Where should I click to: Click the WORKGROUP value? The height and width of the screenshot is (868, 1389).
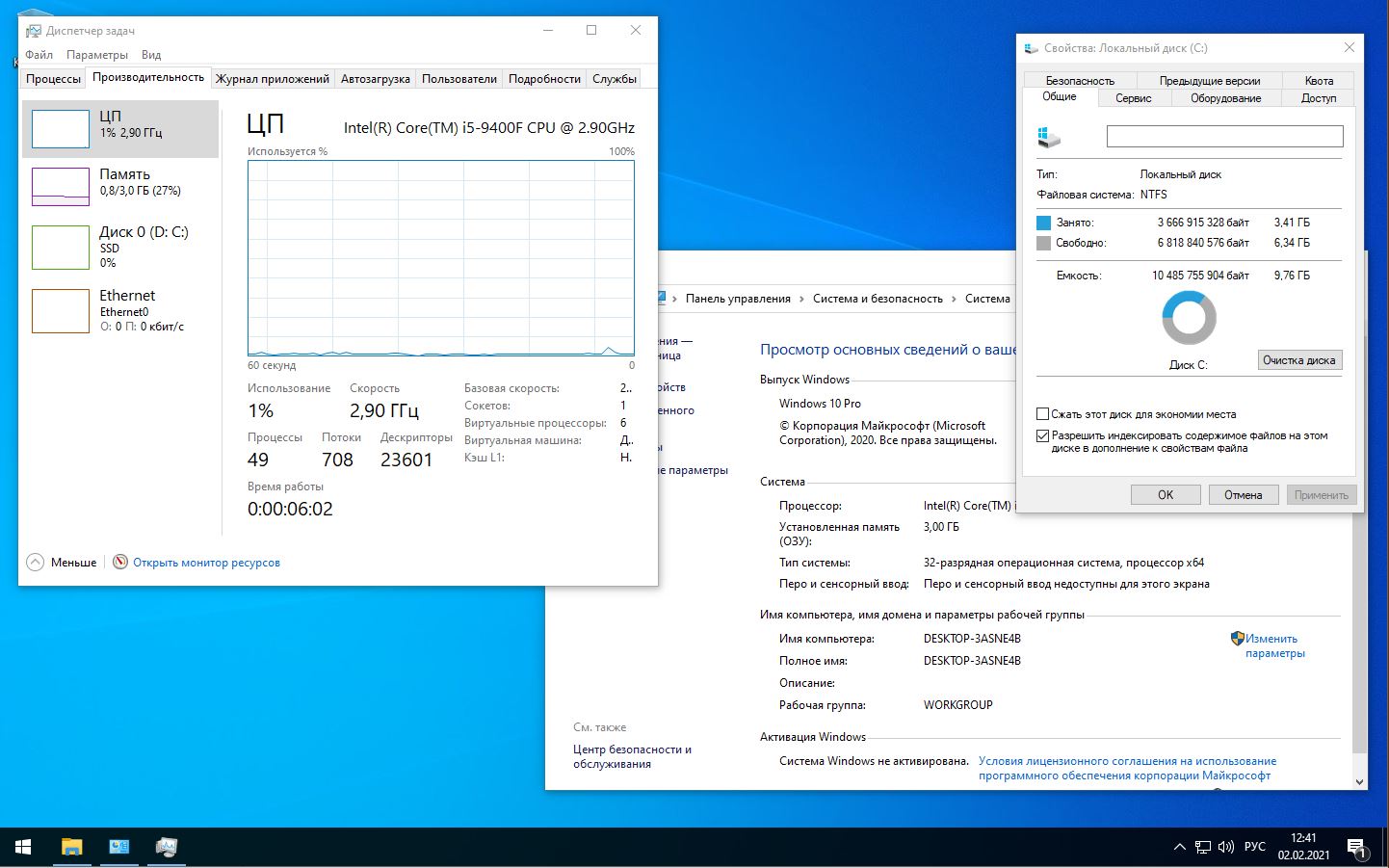pyautogui.click(x=957, y=705)
